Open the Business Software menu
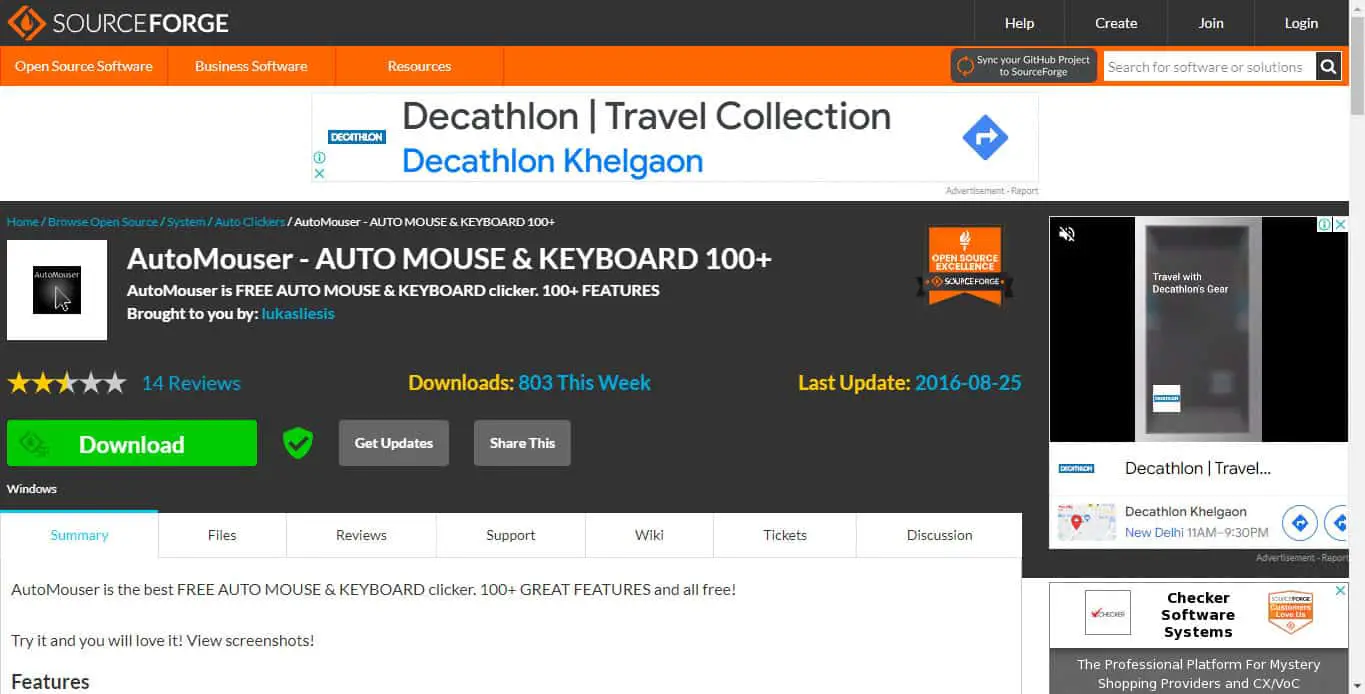Screen dimensions: 1365x694 point(251,66)
